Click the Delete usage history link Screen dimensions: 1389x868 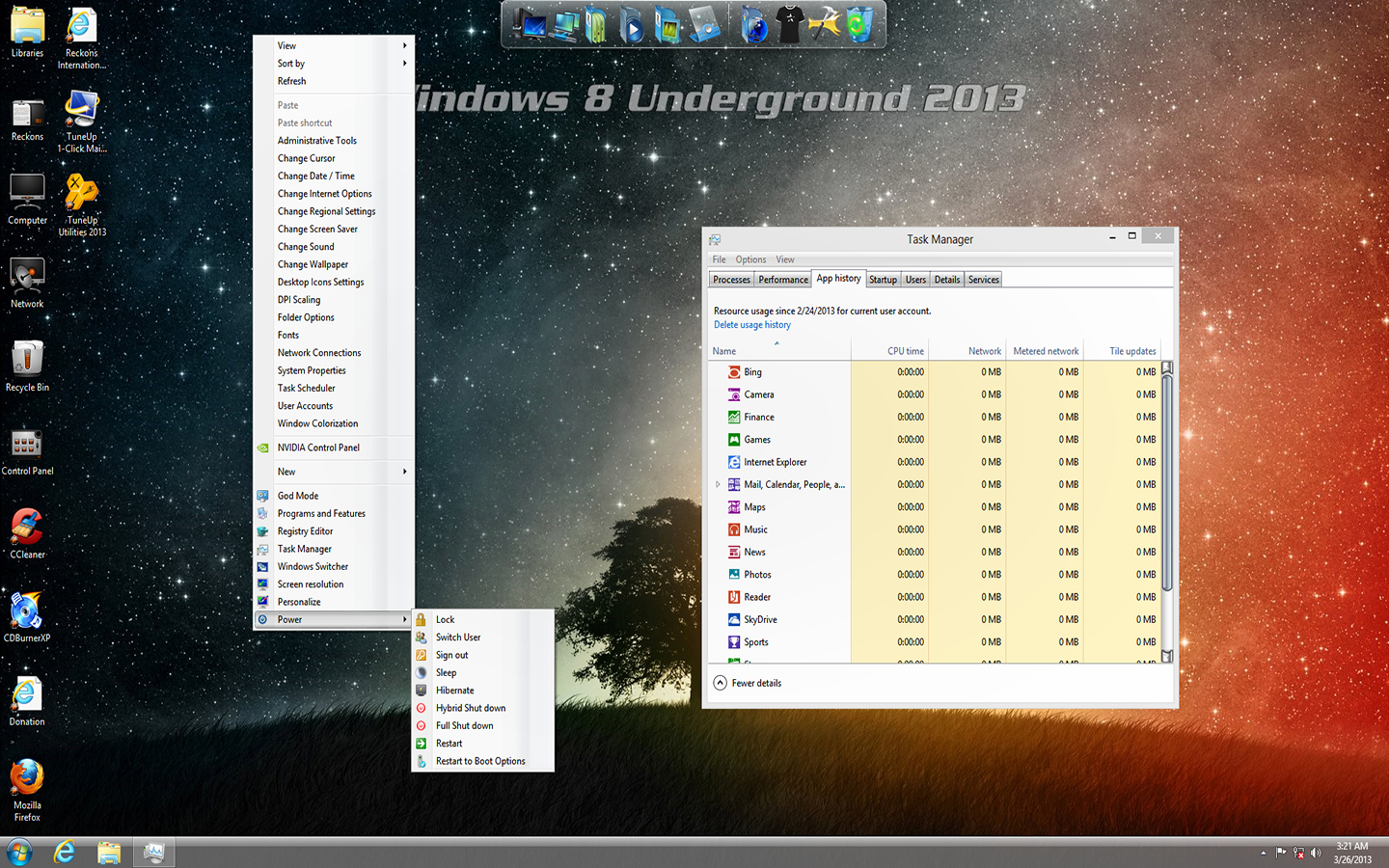[x=752, y=325]
